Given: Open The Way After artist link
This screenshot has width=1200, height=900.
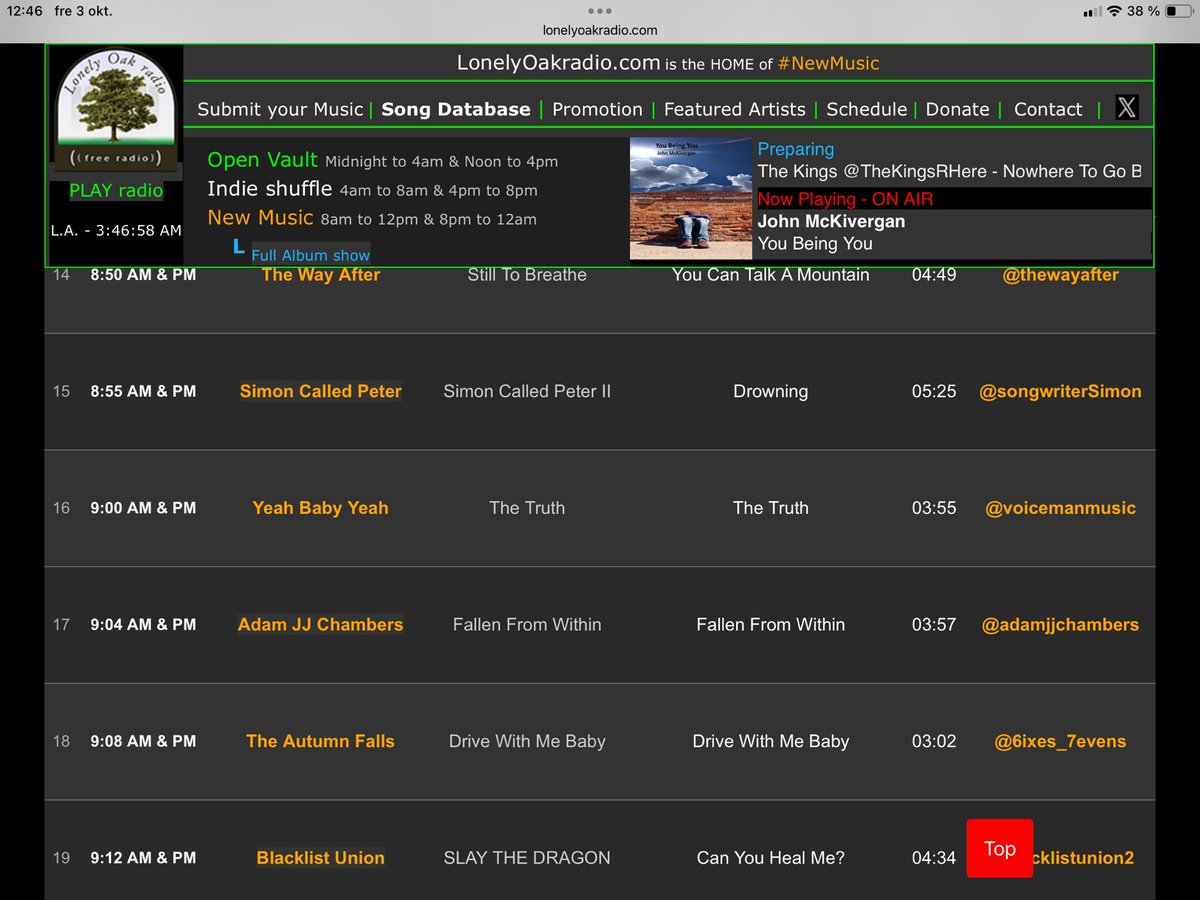Looking at the screenshot, I should coord(320,274).
